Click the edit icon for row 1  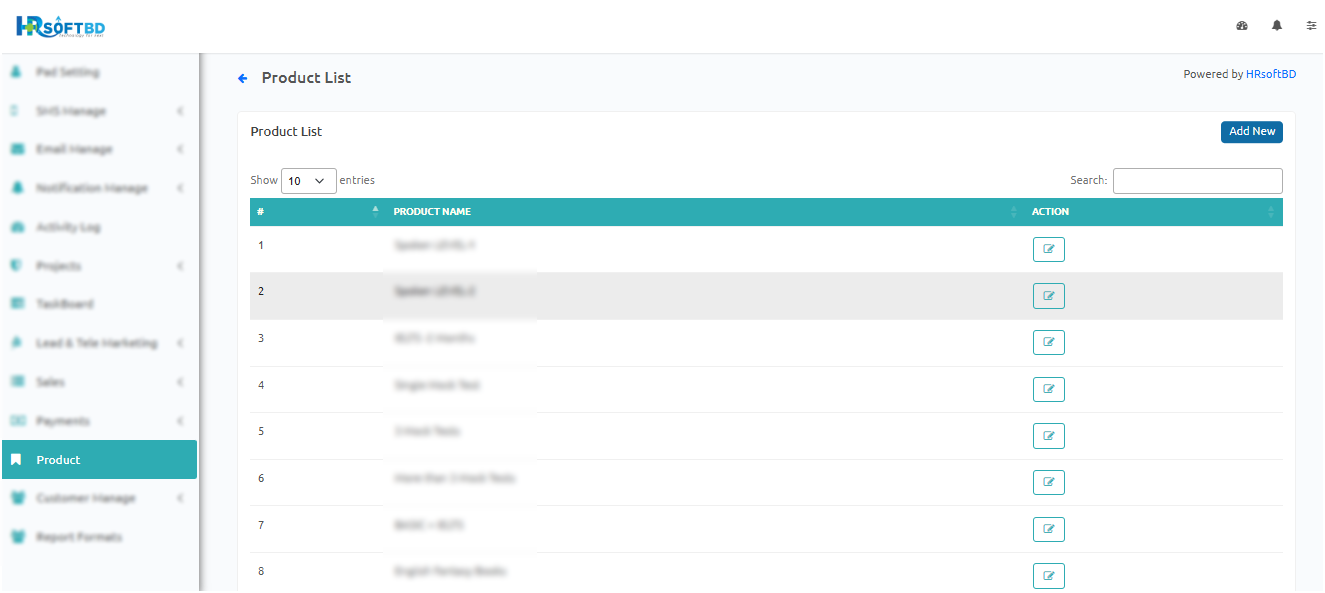(1048, 249)
